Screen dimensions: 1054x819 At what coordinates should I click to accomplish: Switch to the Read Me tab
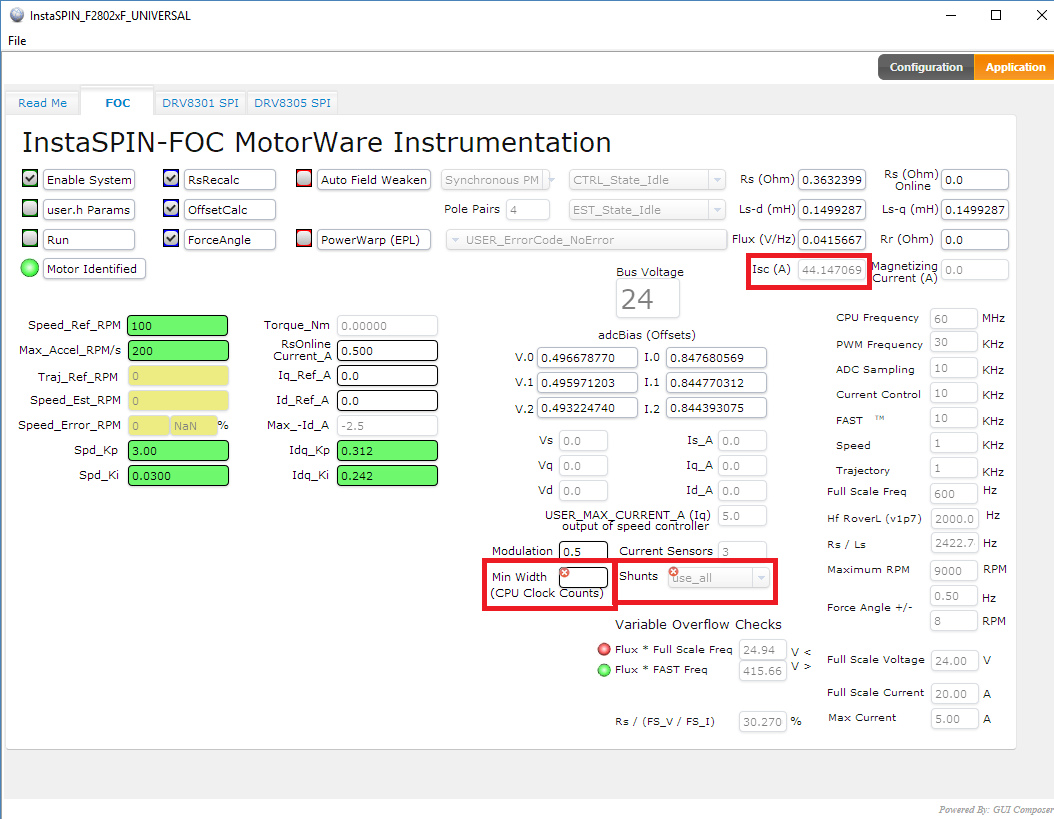pos(42,103)
